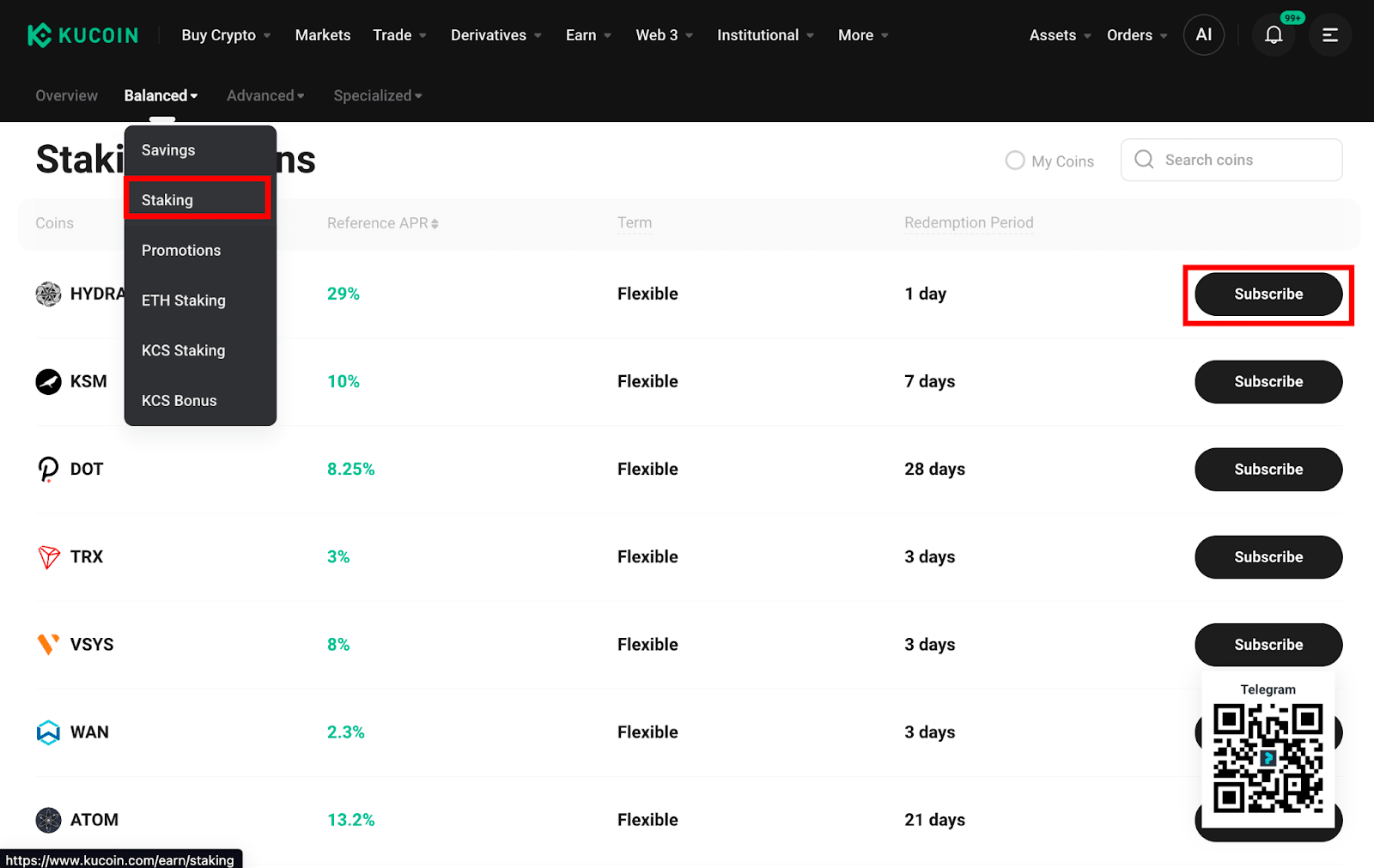
Task: Focus the Search coins field
Action: [x=1231, y=160]
